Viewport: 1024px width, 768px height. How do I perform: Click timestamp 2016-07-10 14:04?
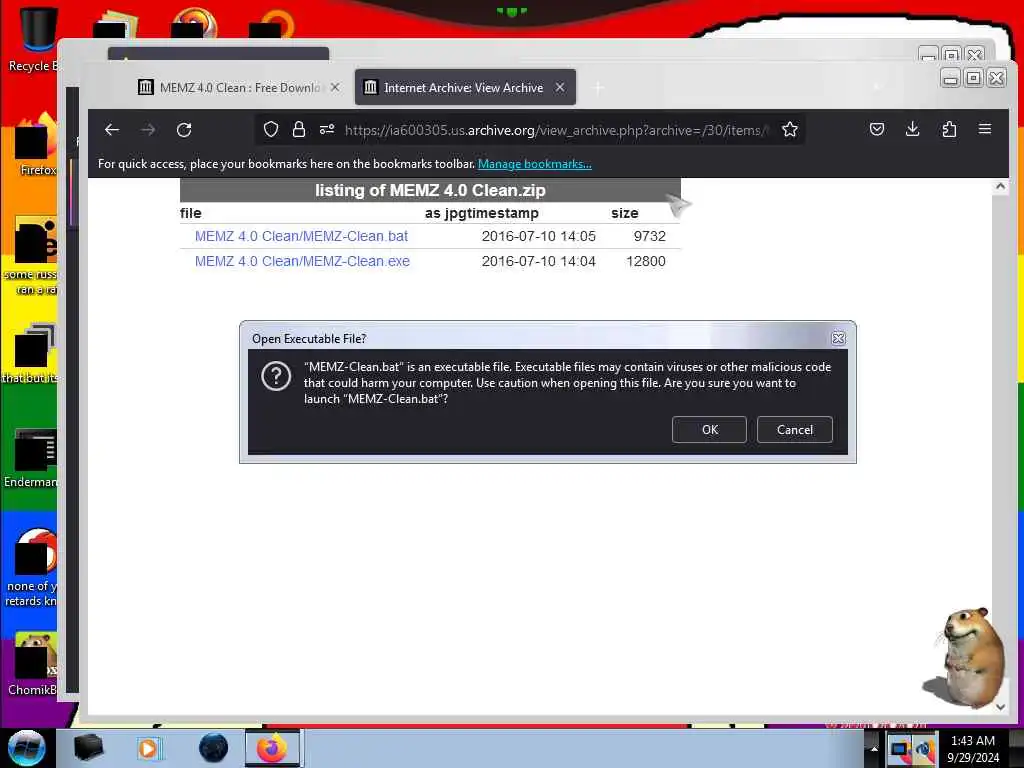coord(539,261)
